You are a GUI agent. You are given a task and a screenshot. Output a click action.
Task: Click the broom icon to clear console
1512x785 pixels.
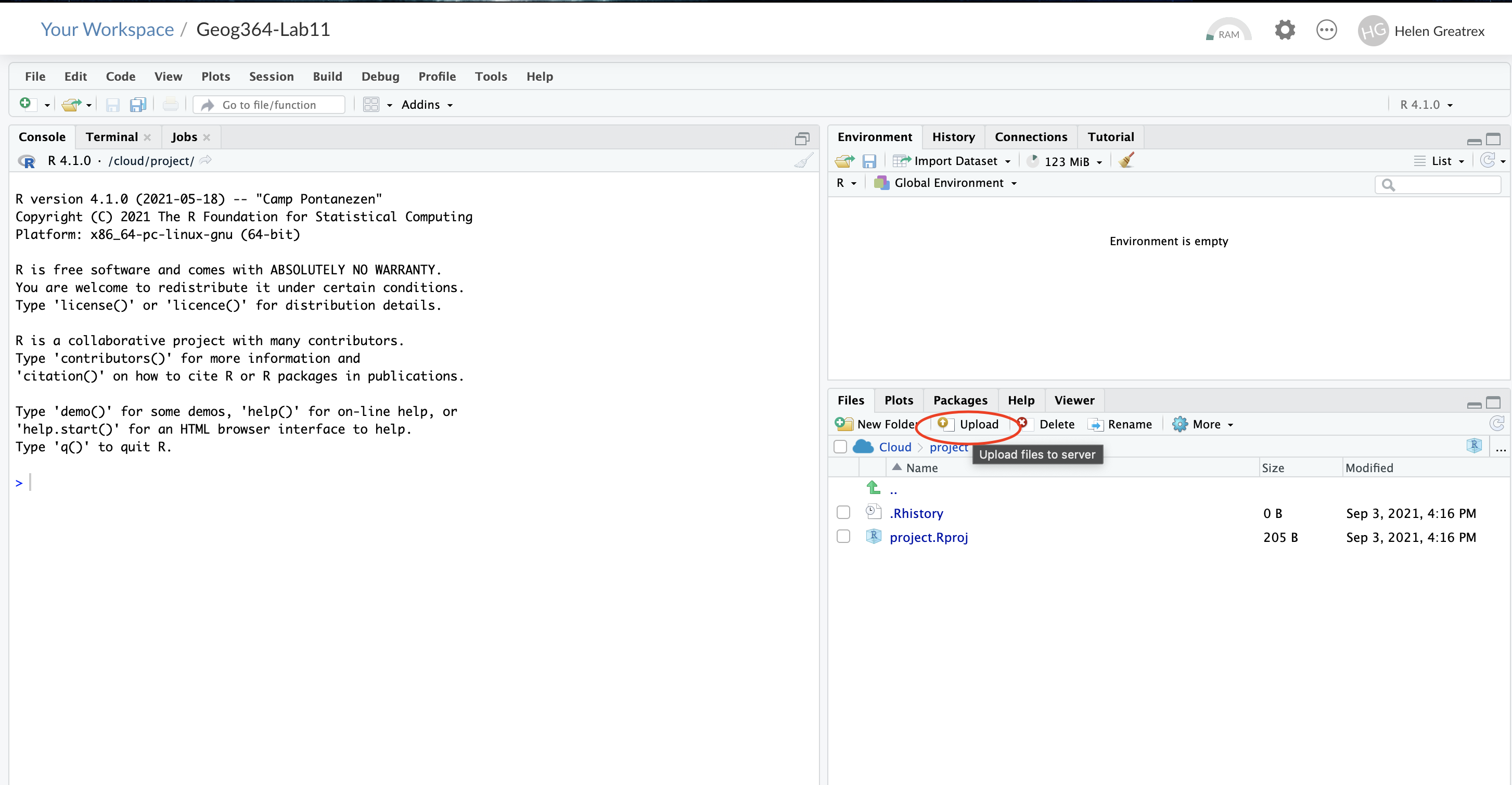pos(803,161)
